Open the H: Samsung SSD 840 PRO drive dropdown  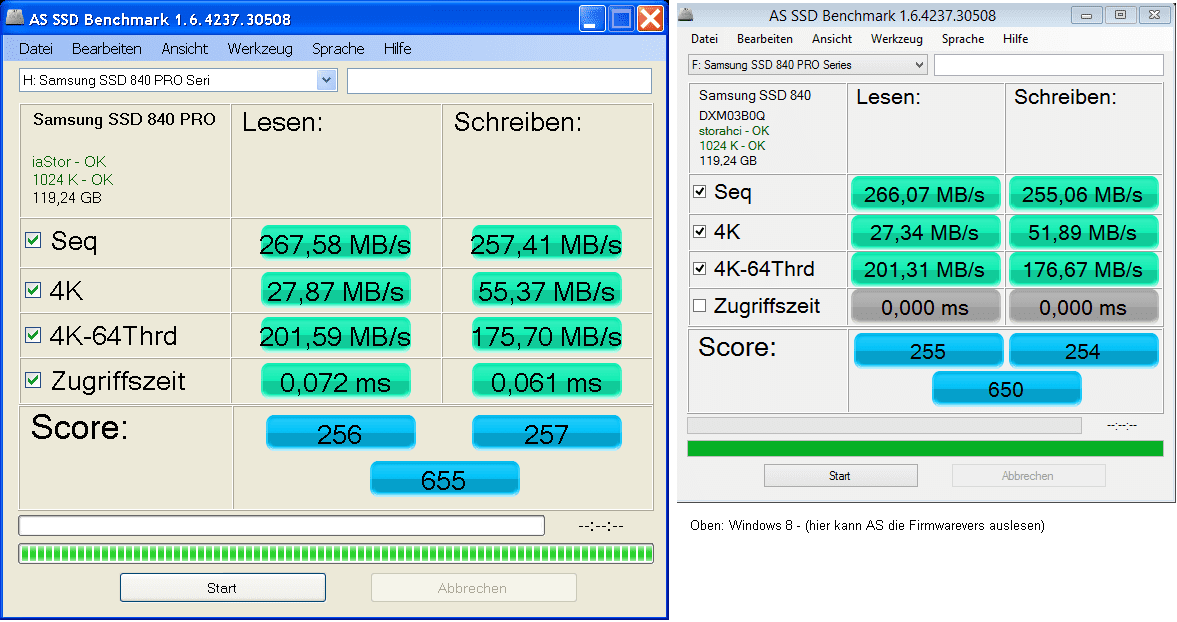(x=178, y=80)
